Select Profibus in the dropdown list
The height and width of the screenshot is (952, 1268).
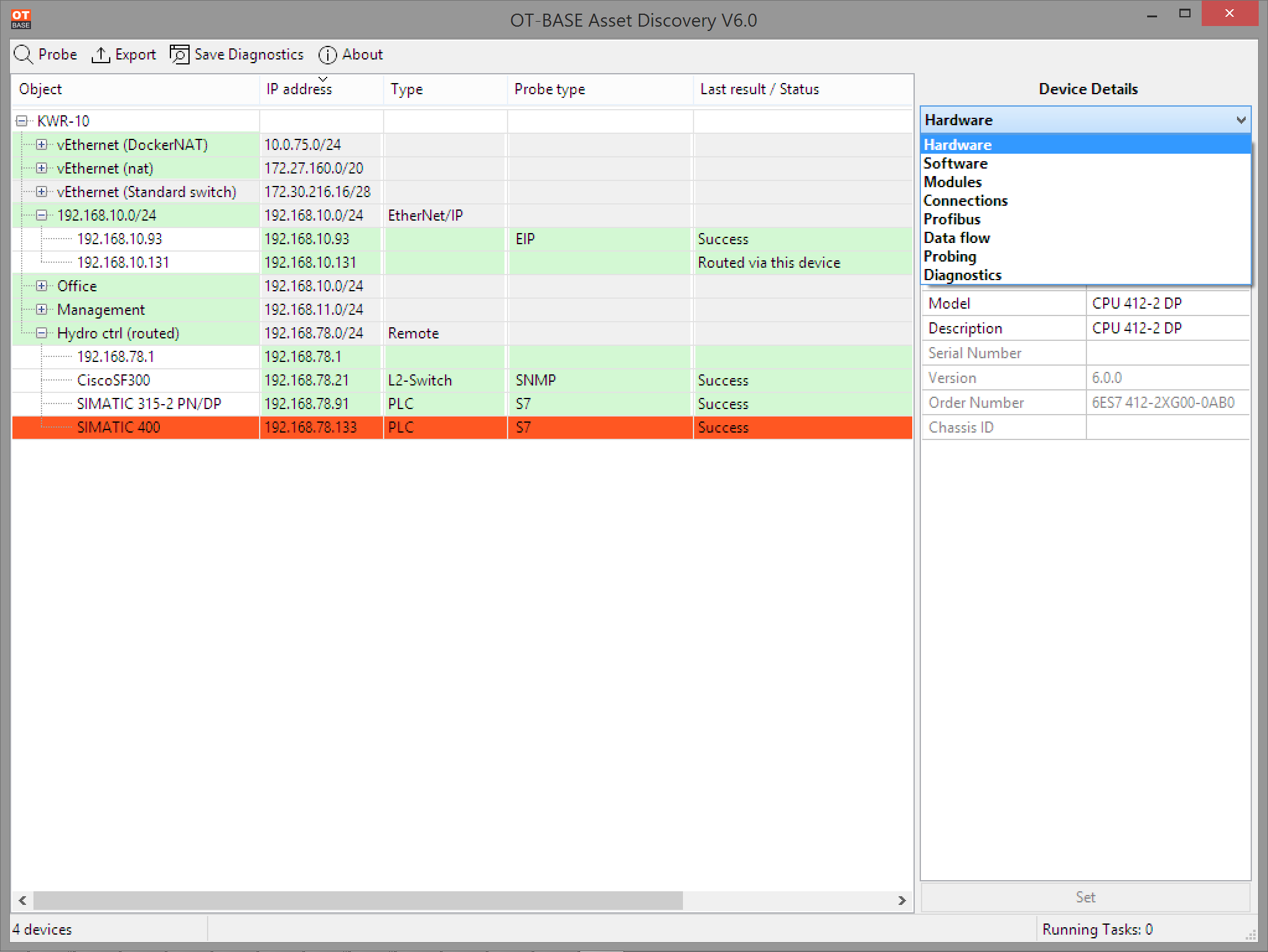pos(1085,219)
